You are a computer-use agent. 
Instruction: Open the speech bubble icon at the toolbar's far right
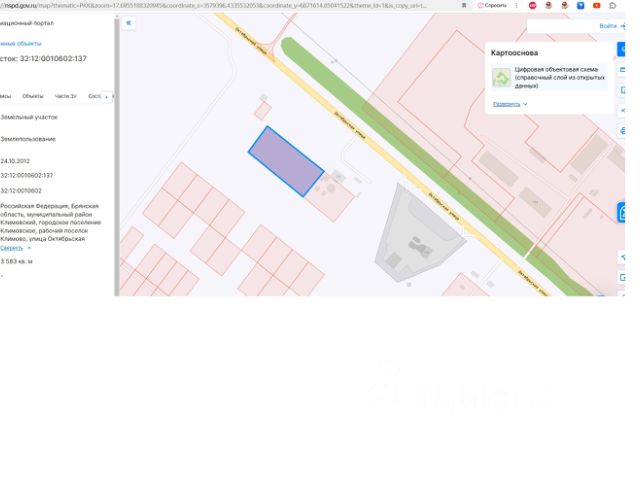coord(613,6)
